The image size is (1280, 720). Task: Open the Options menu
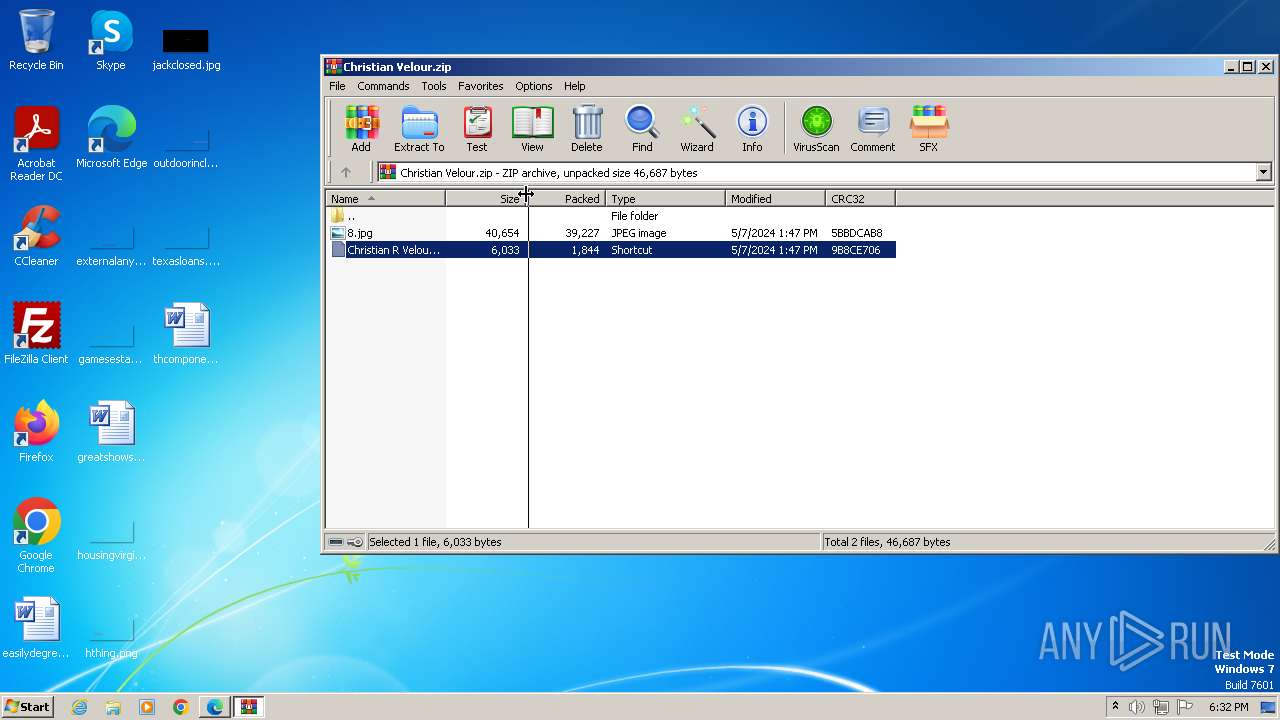(534, 86)
